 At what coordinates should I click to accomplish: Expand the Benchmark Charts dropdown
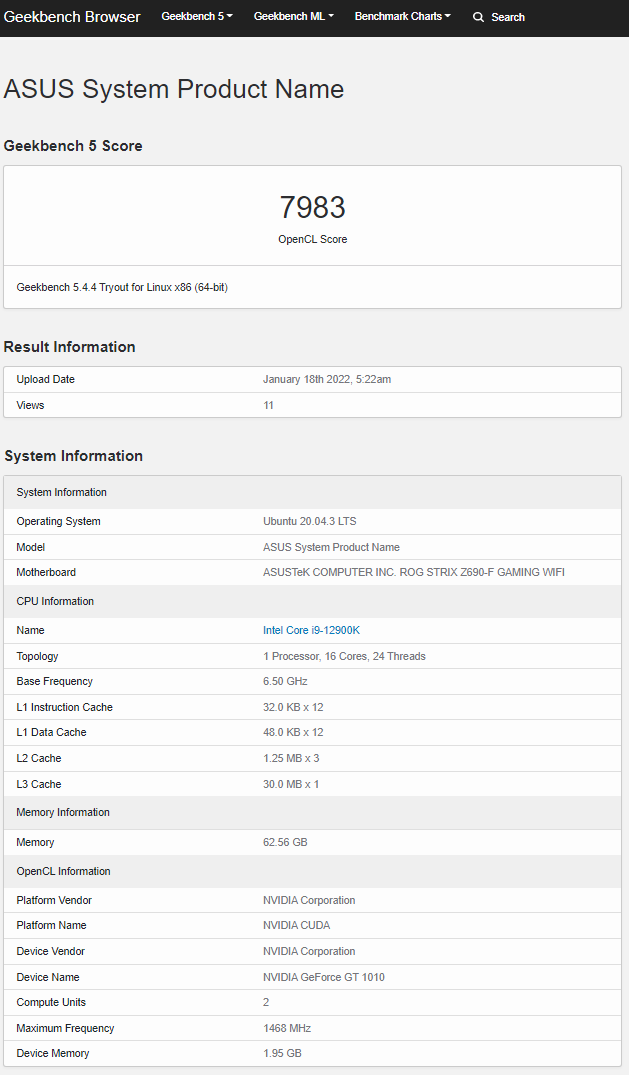403,16
